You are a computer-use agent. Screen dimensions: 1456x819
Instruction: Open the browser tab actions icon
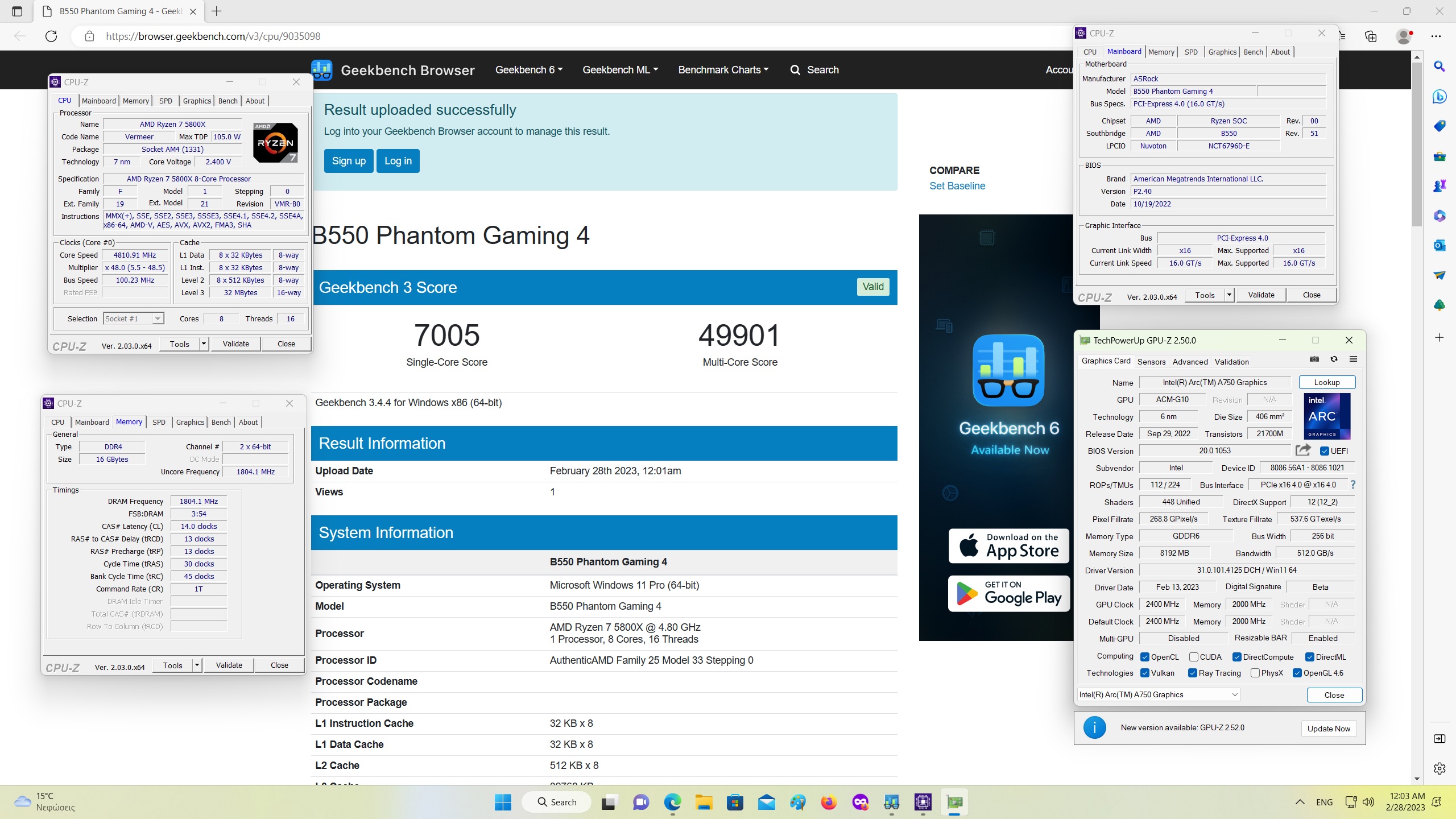coord(17,11)
